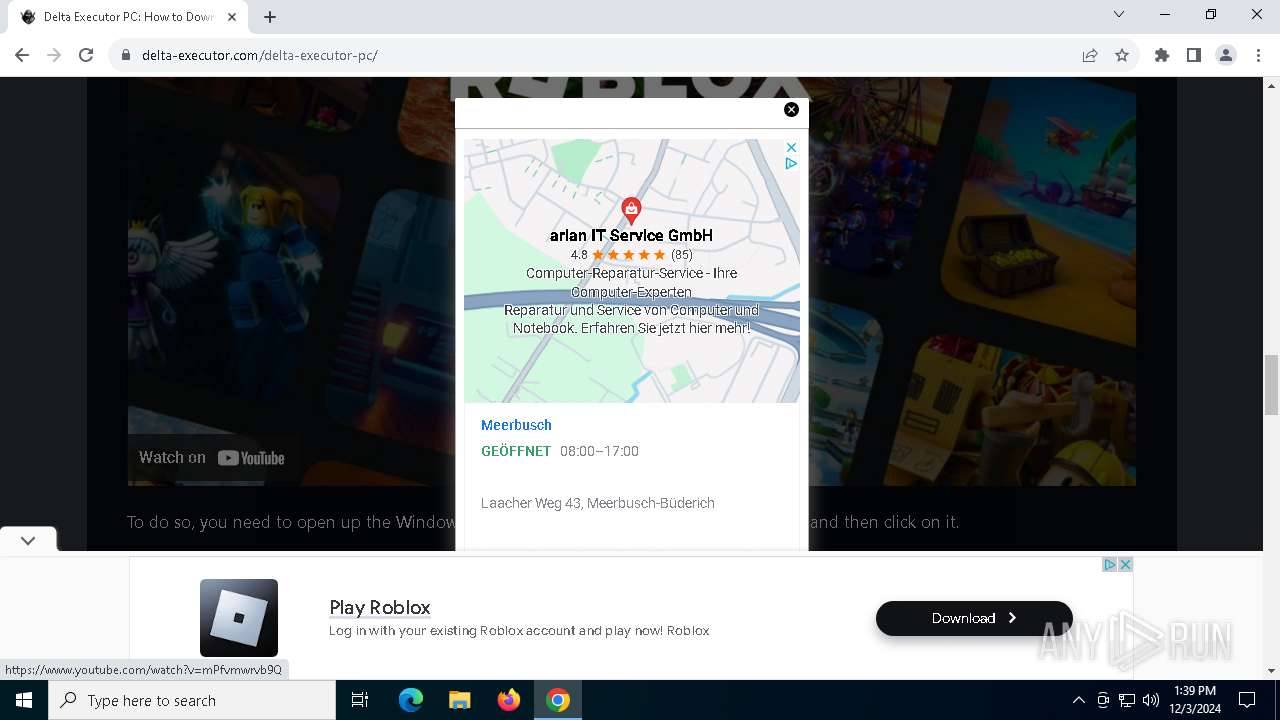This screenshot has width=1280, height=720.
Task: Click the Play Roblox ad headline
Action: point(380,607)
